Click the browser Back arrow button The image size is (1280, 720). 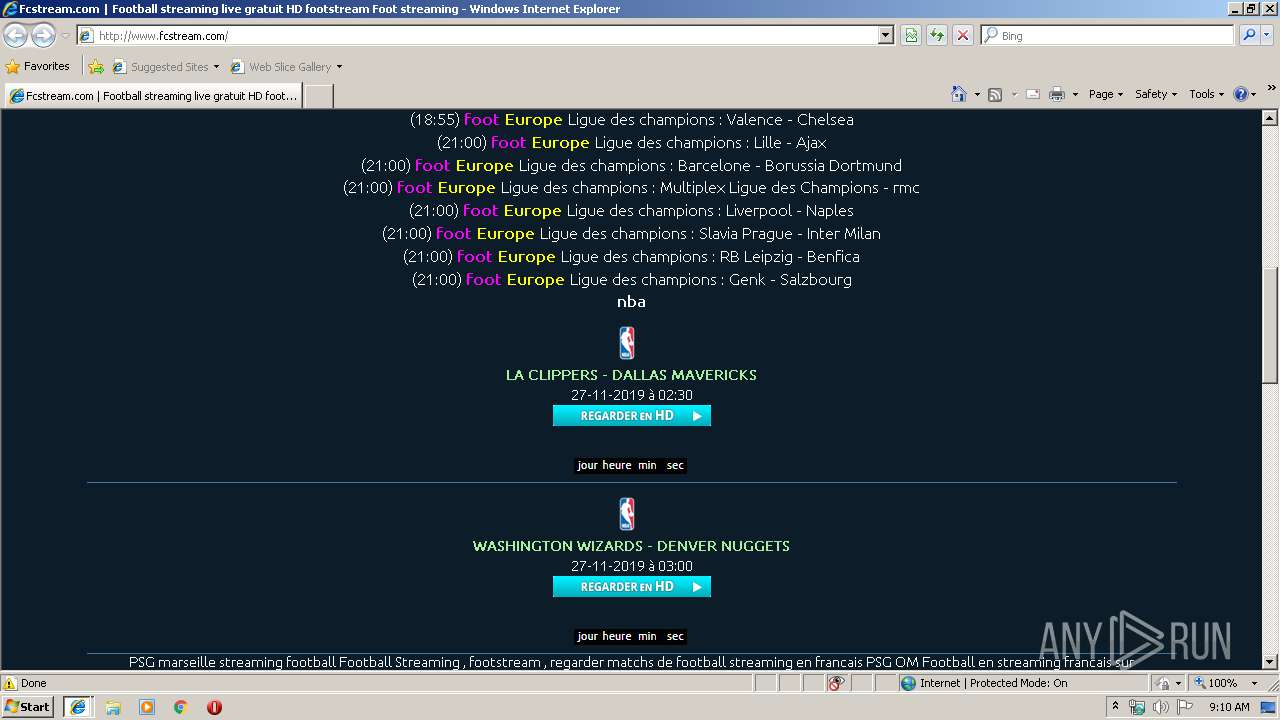16,36
